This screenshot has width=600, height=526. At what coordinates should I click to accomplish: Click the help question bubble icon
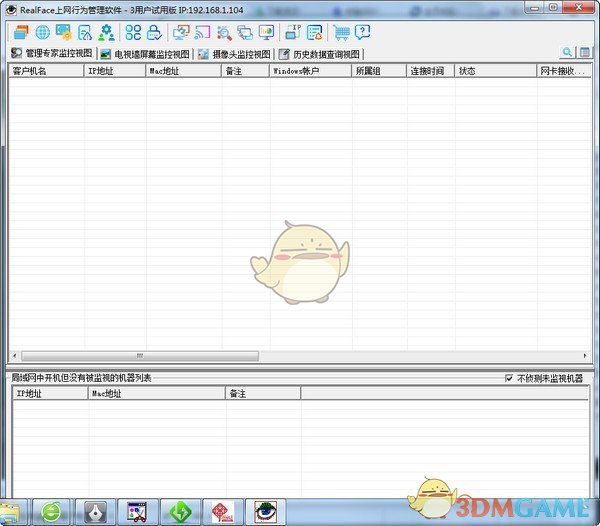[362, 33]
